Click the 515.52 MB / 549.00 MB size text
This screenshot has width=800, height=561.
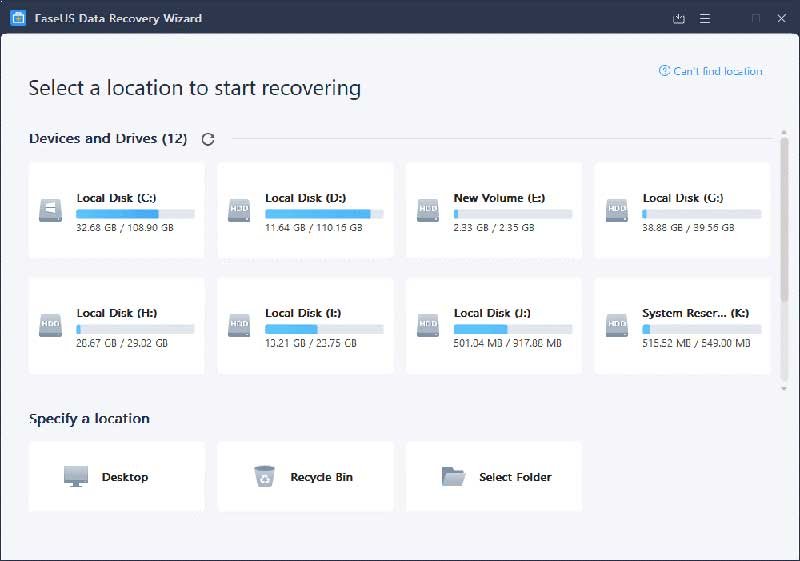click(x=696, y=343)
